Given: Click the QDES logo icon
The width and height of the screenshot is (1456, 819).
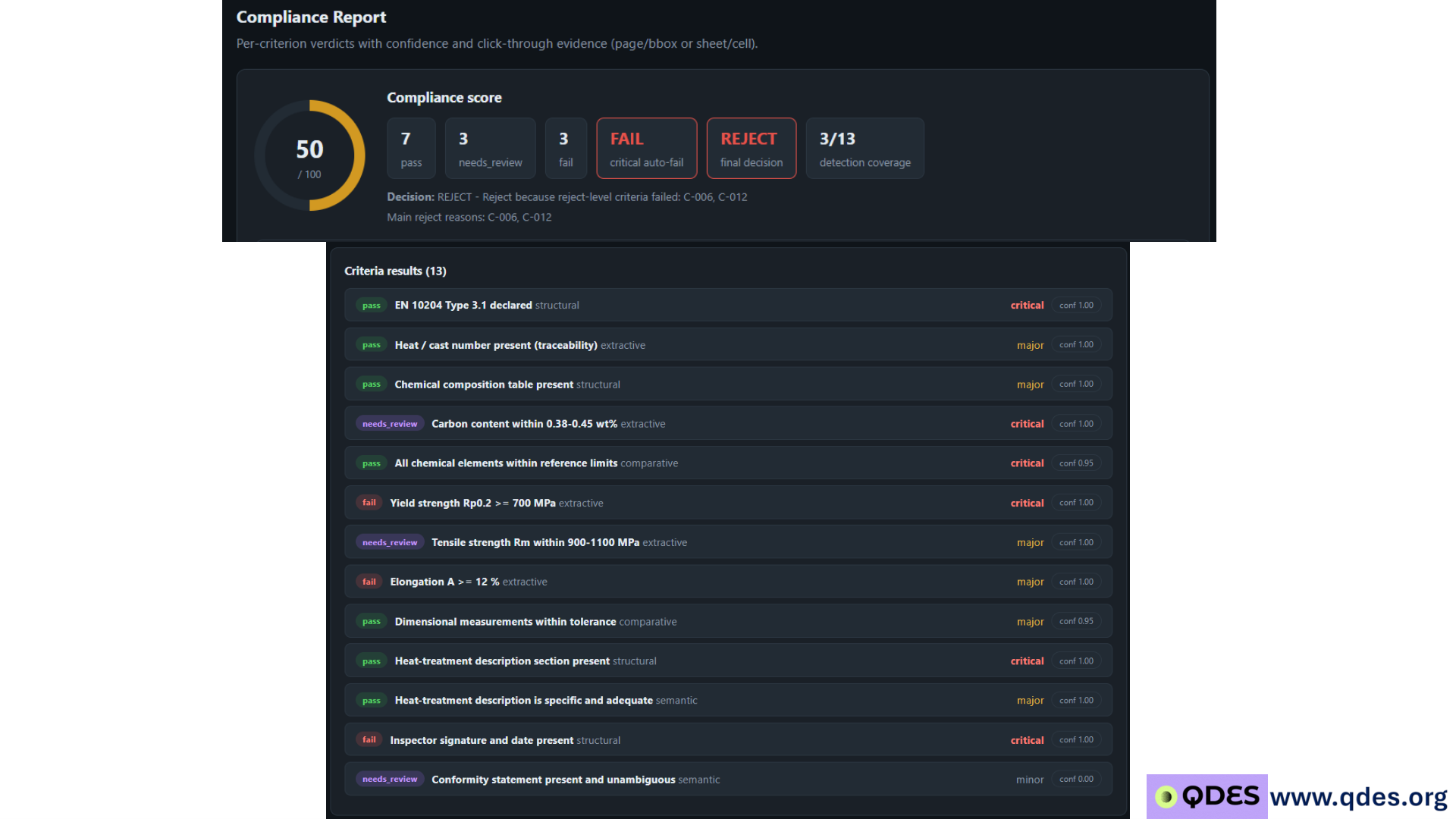Looking at the screenshot, I should coord(1166,796).
